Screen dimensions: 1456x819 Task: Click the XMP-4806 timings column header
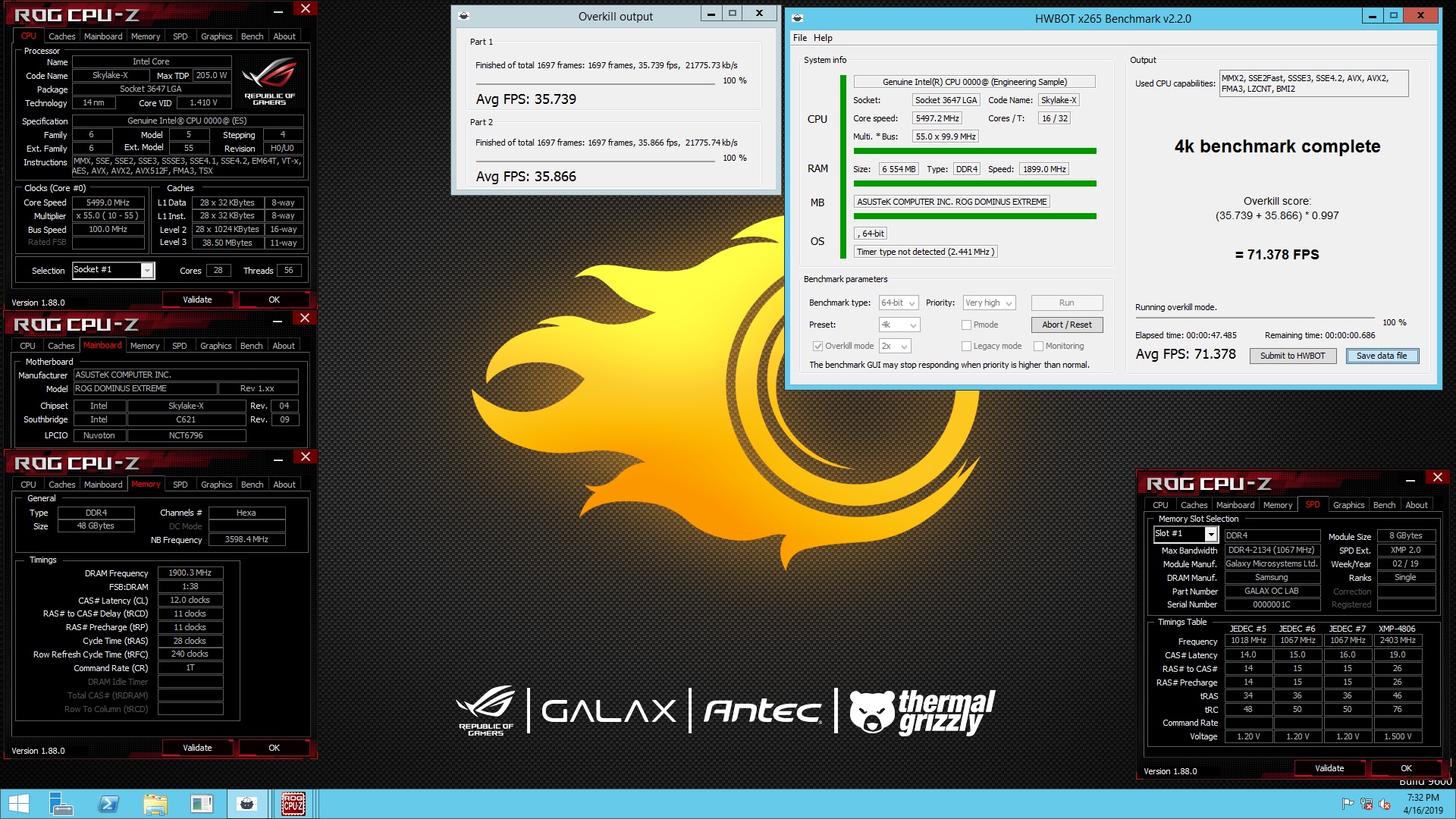1397,629
